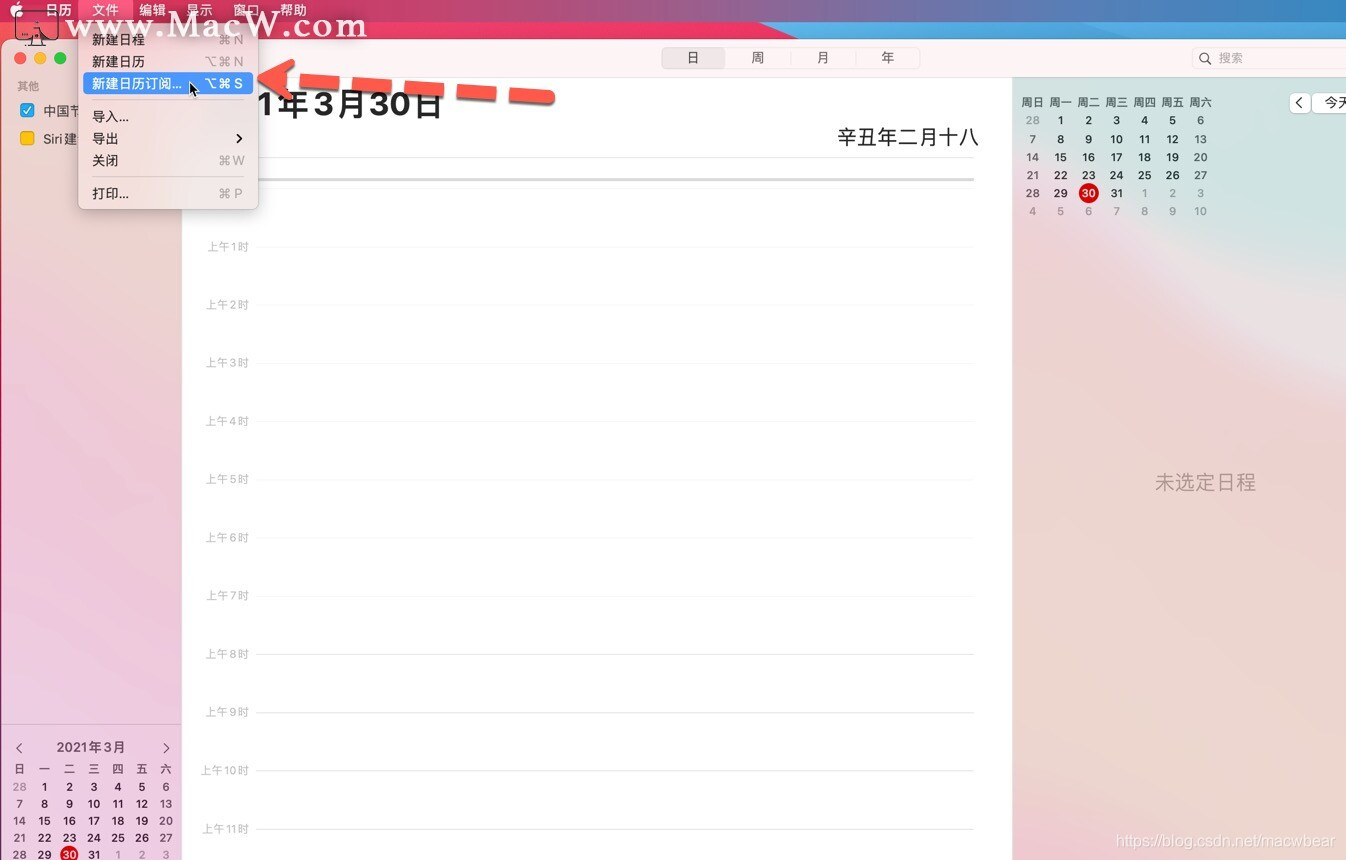
Task: Click the 上午9时 time slot label
Action: click(x=228, y=713)
